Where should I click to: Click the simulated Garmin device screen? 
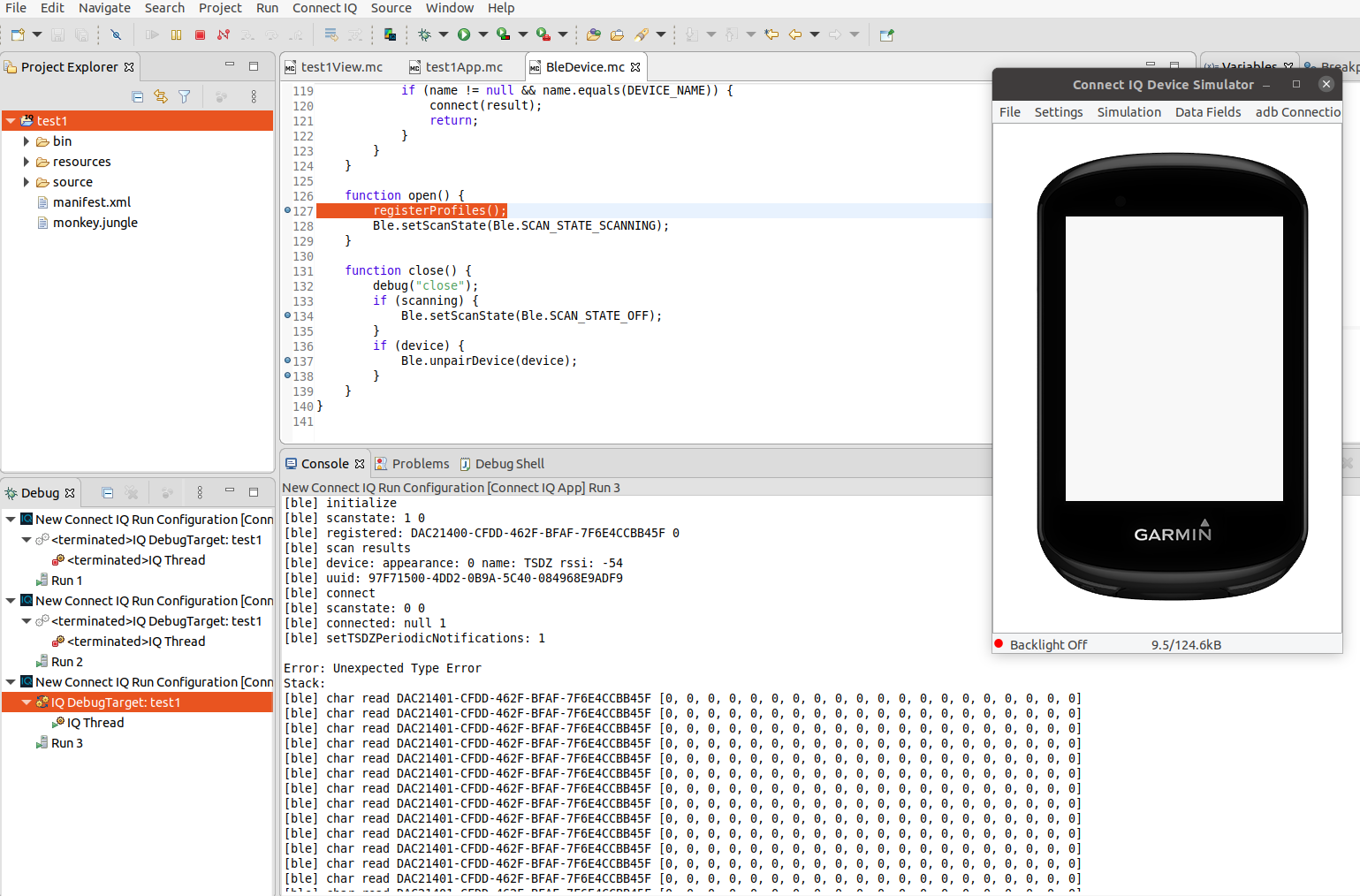coord(1174,359)
